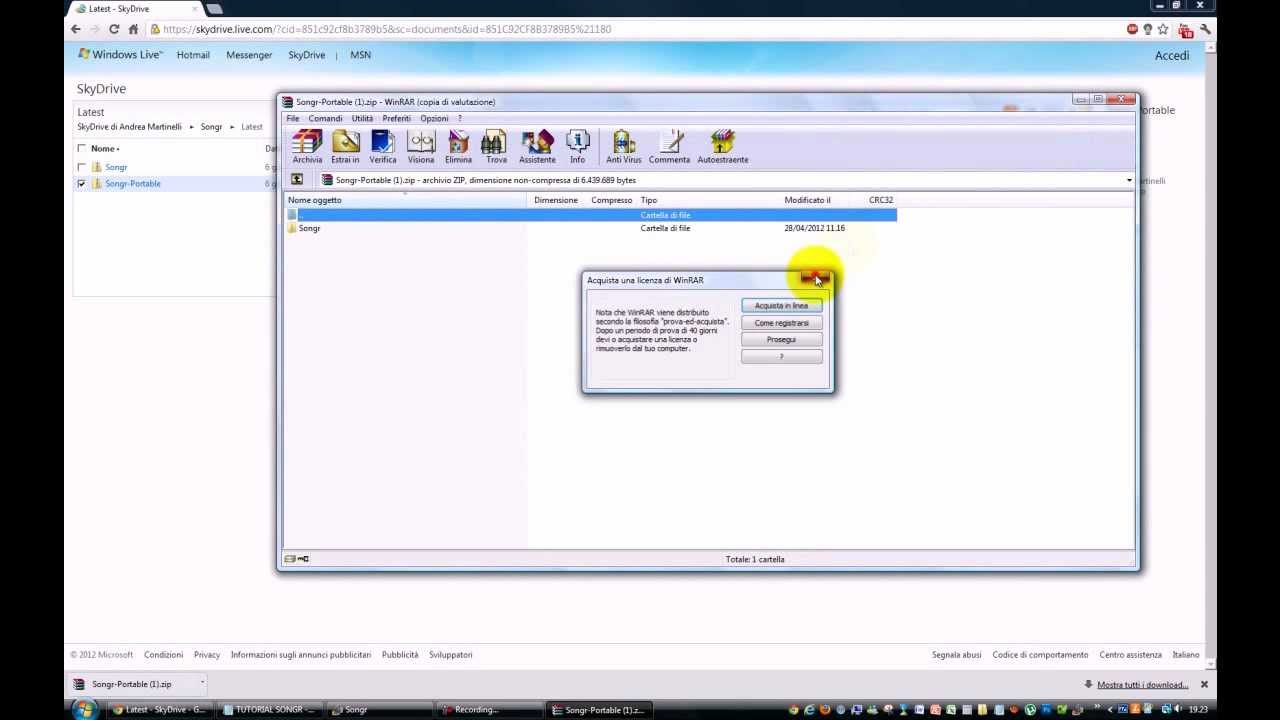Viewport: 1280px width, 720px height.
Task: Sort by the Nome oggetto column header
Action: tap(406, 200)
